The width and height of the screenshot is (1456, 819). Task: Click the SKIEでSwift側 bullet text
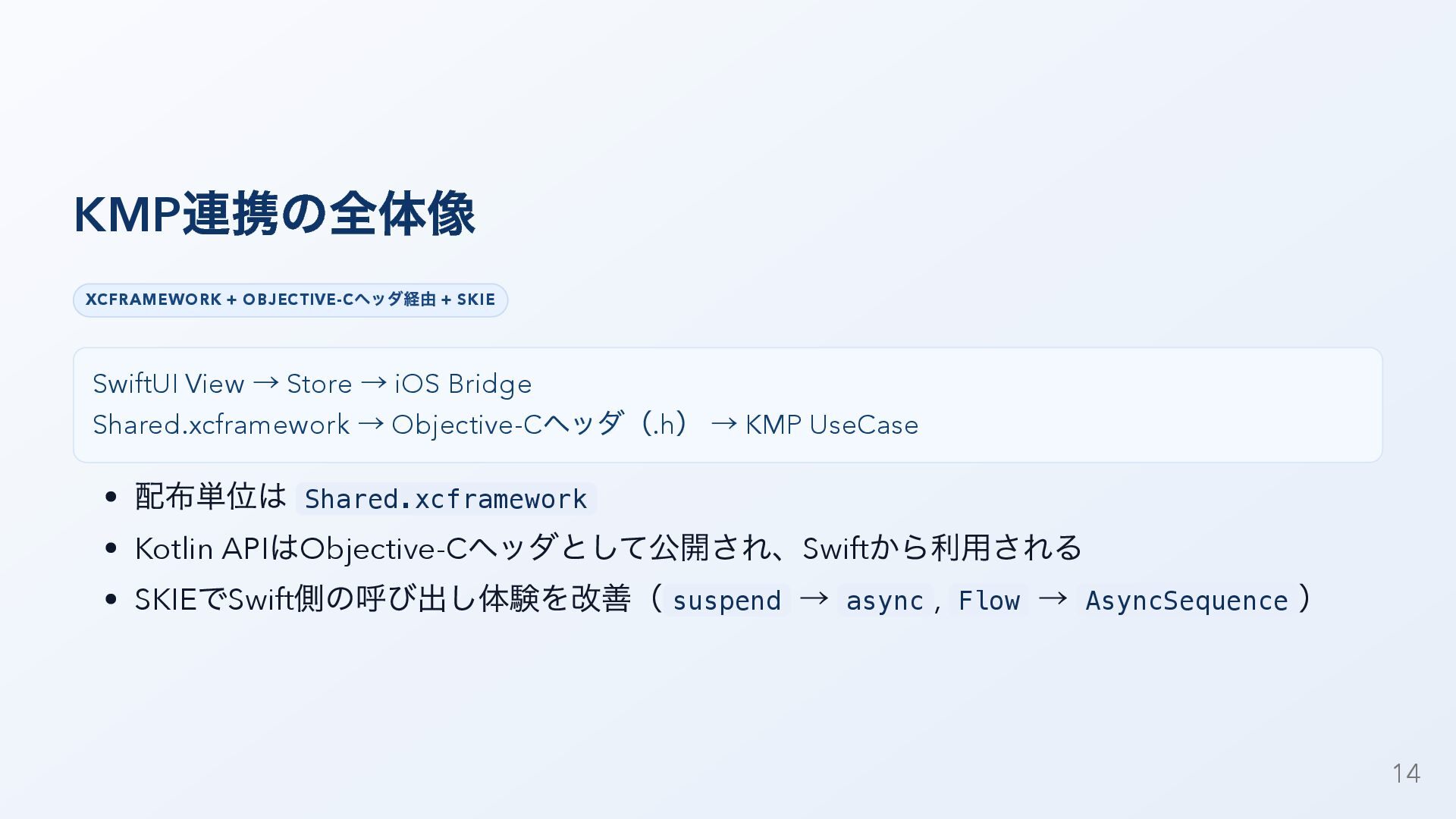click(383, 599)
